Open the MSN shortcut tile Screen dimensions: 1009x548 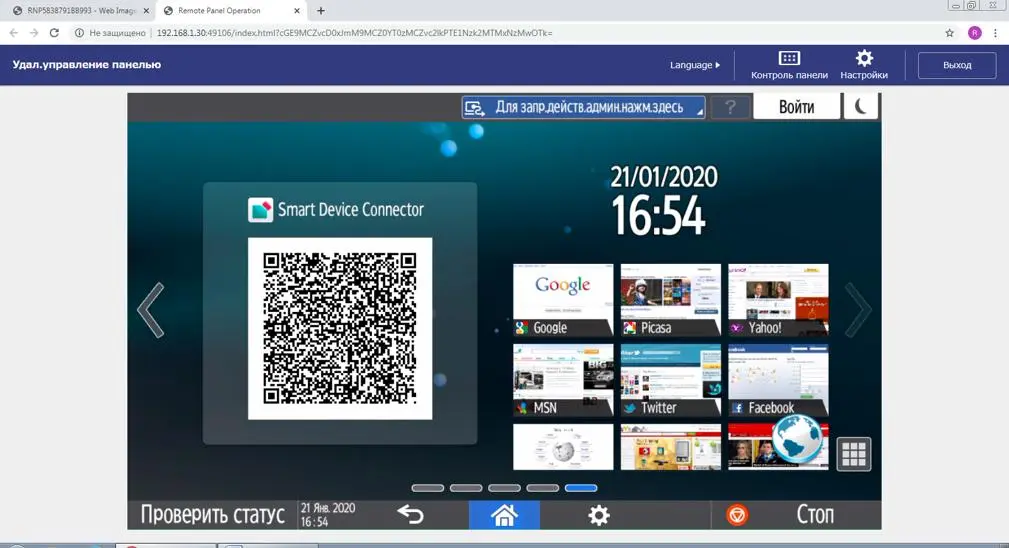pyautogui.click(x=563, y=379)
